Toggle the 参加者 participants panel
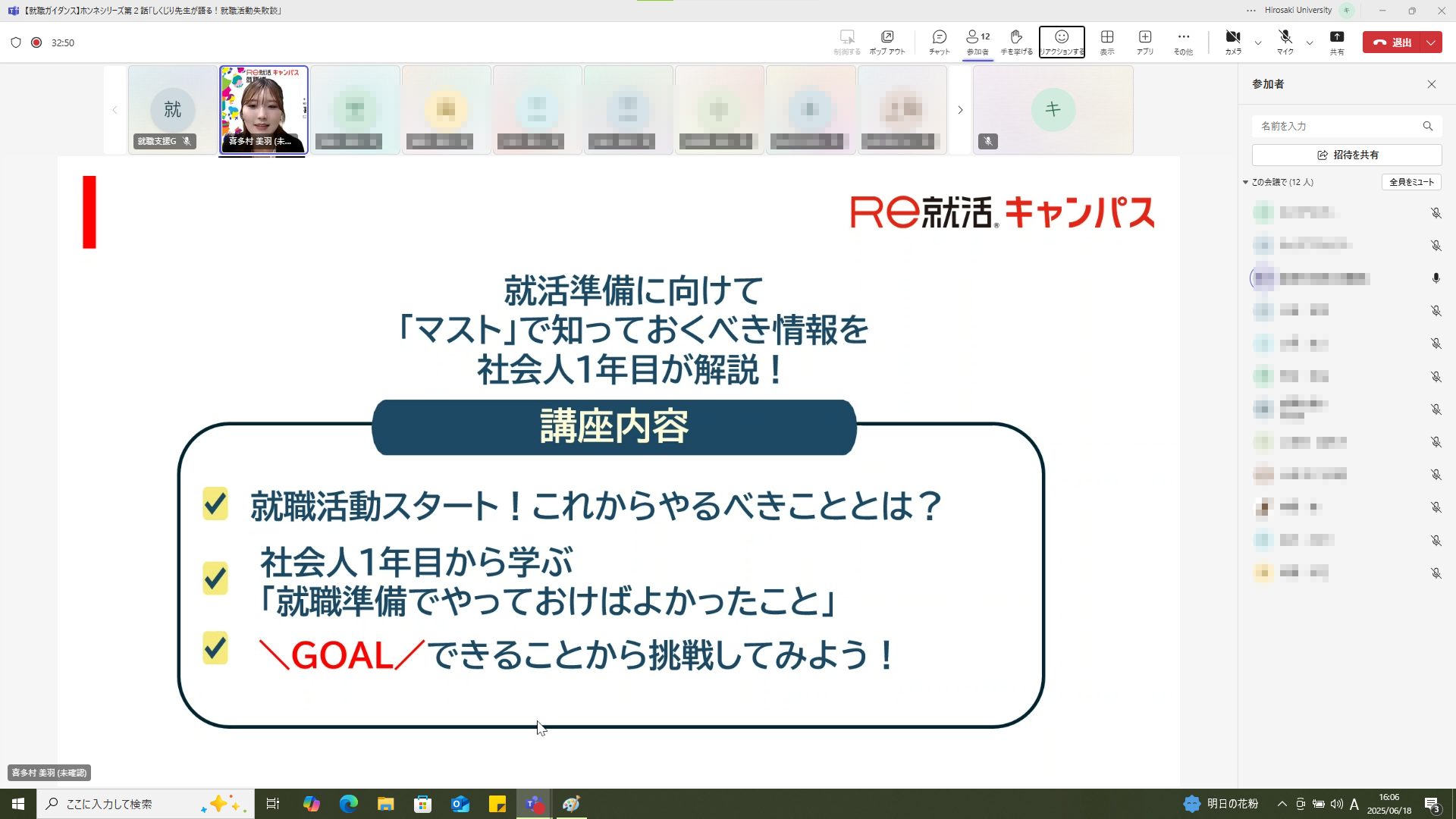Image resolution: width=1456 pixels, height=819 pixels. tap(977, 42)
